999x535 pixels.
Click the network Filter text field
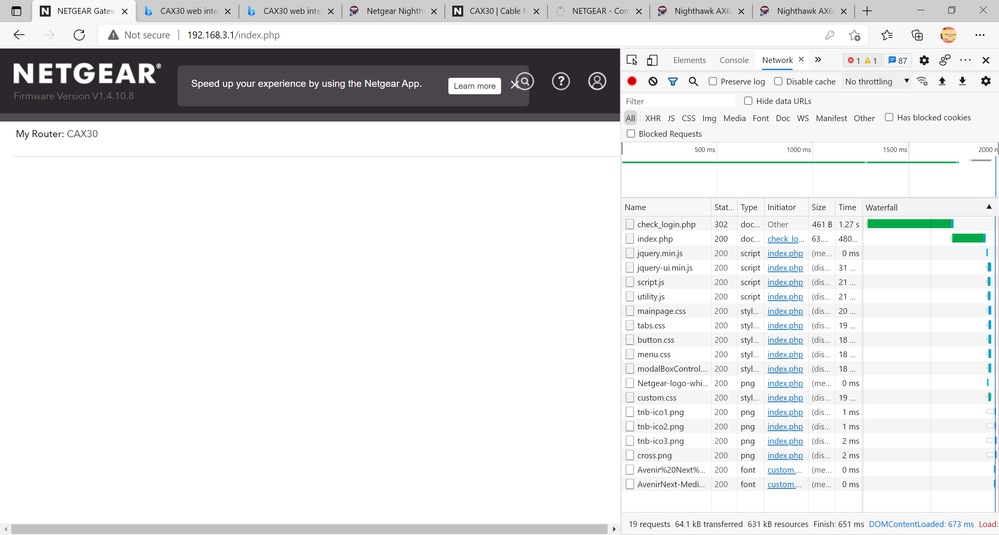coord(680,101)
